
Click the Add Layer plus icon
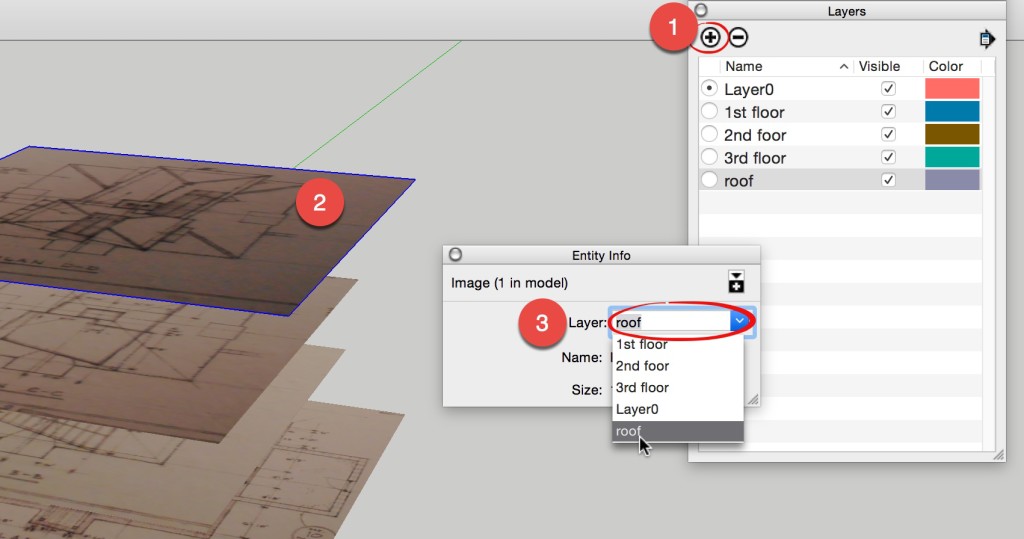(x=710, y=38)
